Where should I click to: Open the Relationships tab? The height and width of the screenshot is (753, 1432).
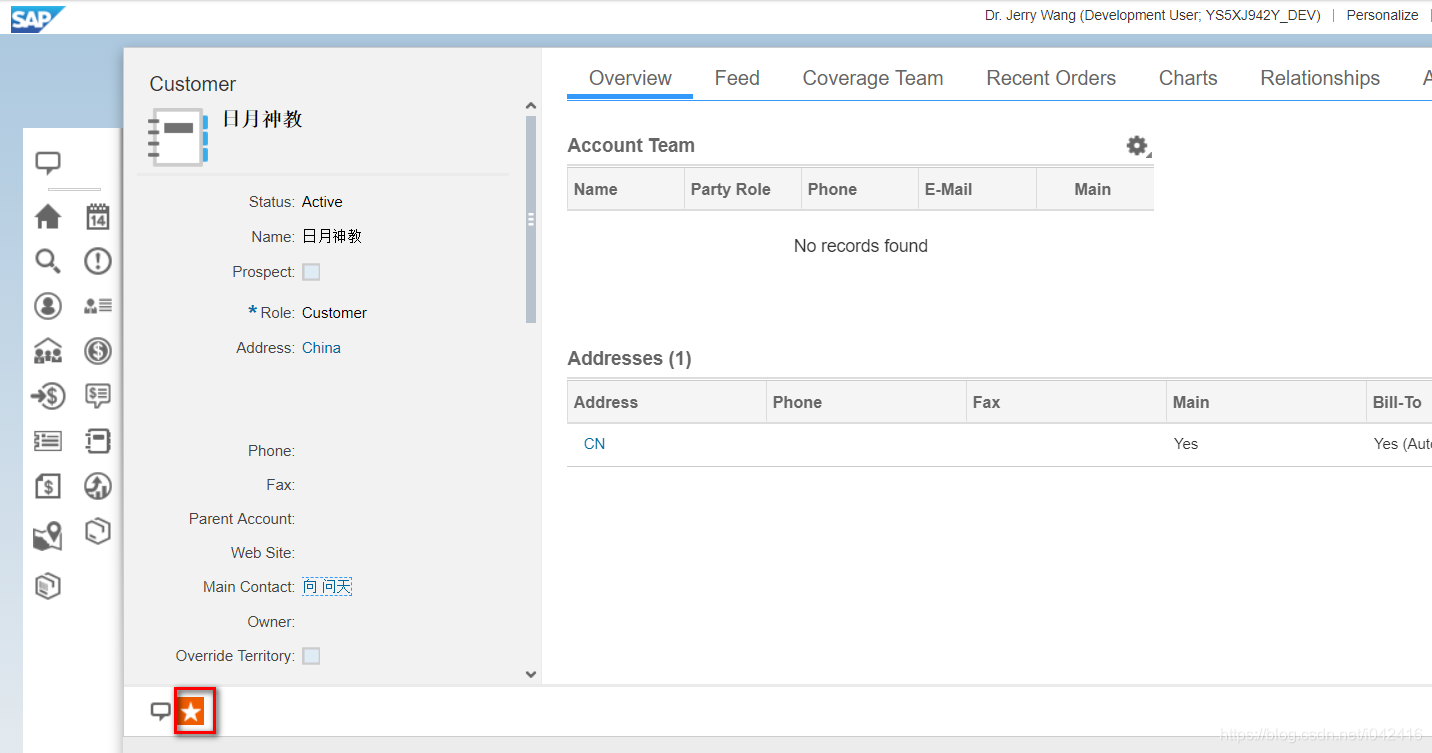click(1320, 78)
